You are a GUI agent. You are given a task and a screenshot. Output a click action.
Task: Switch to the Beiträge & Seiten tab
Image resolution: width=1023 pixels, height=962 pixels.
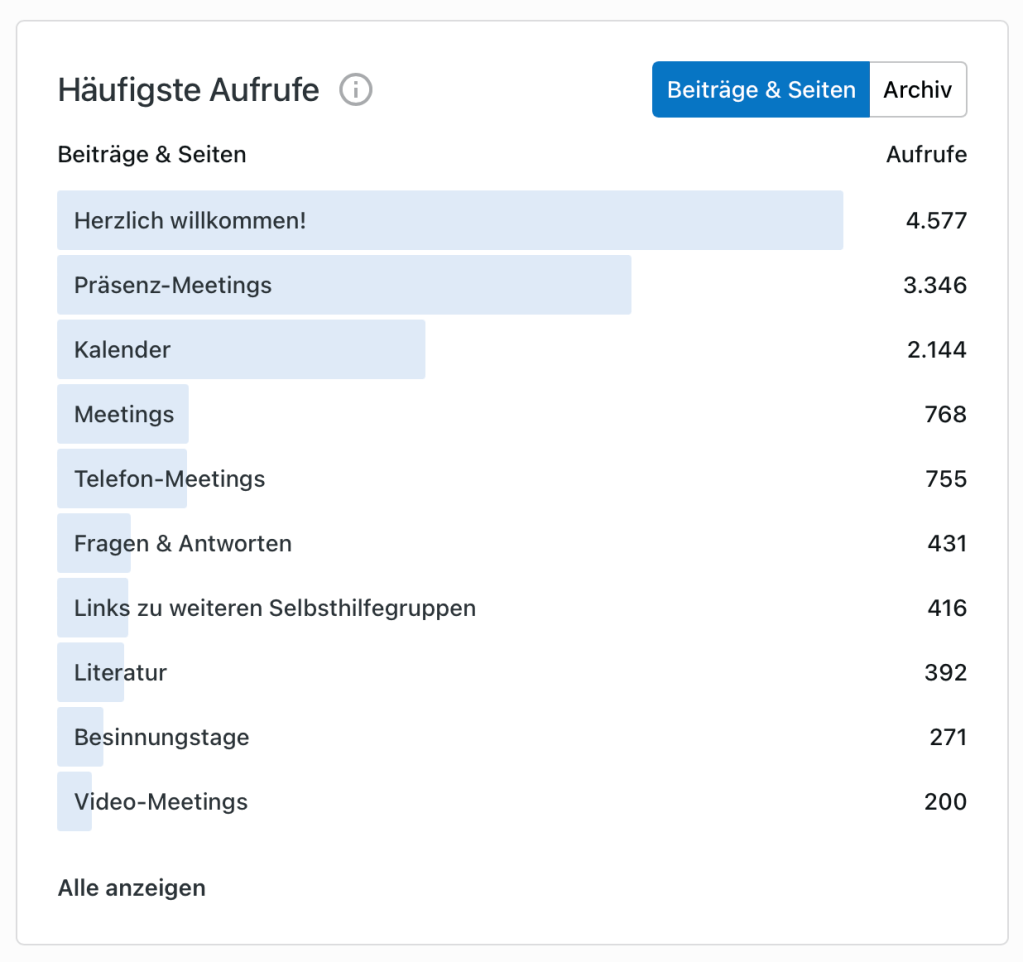761,90
